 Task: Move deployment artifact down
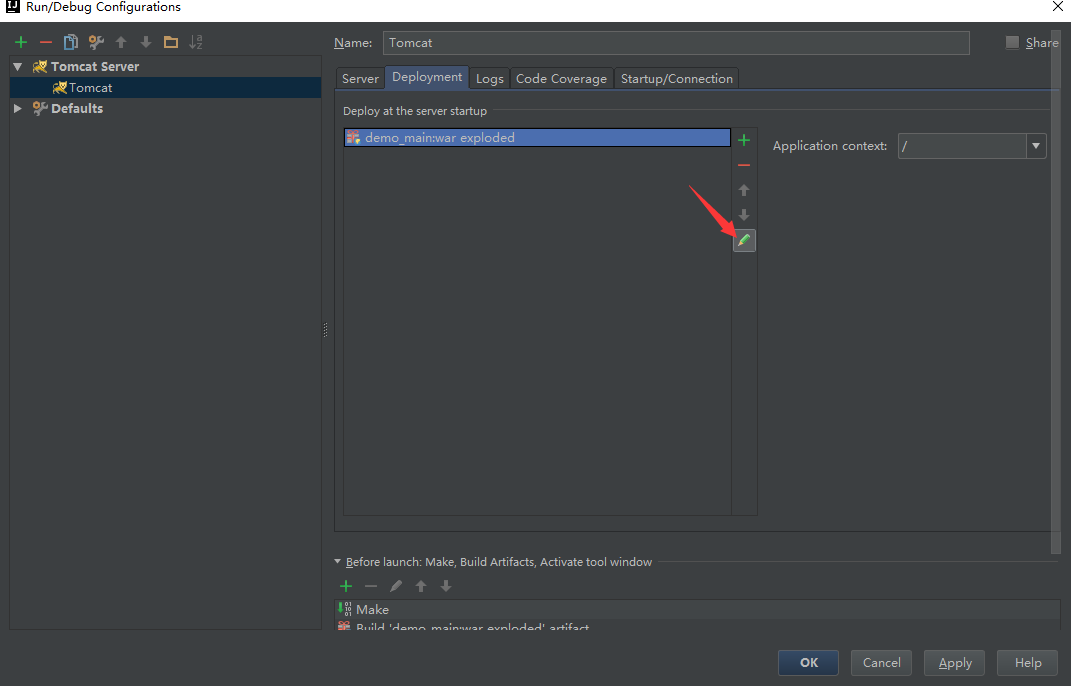tap(744, 215)
